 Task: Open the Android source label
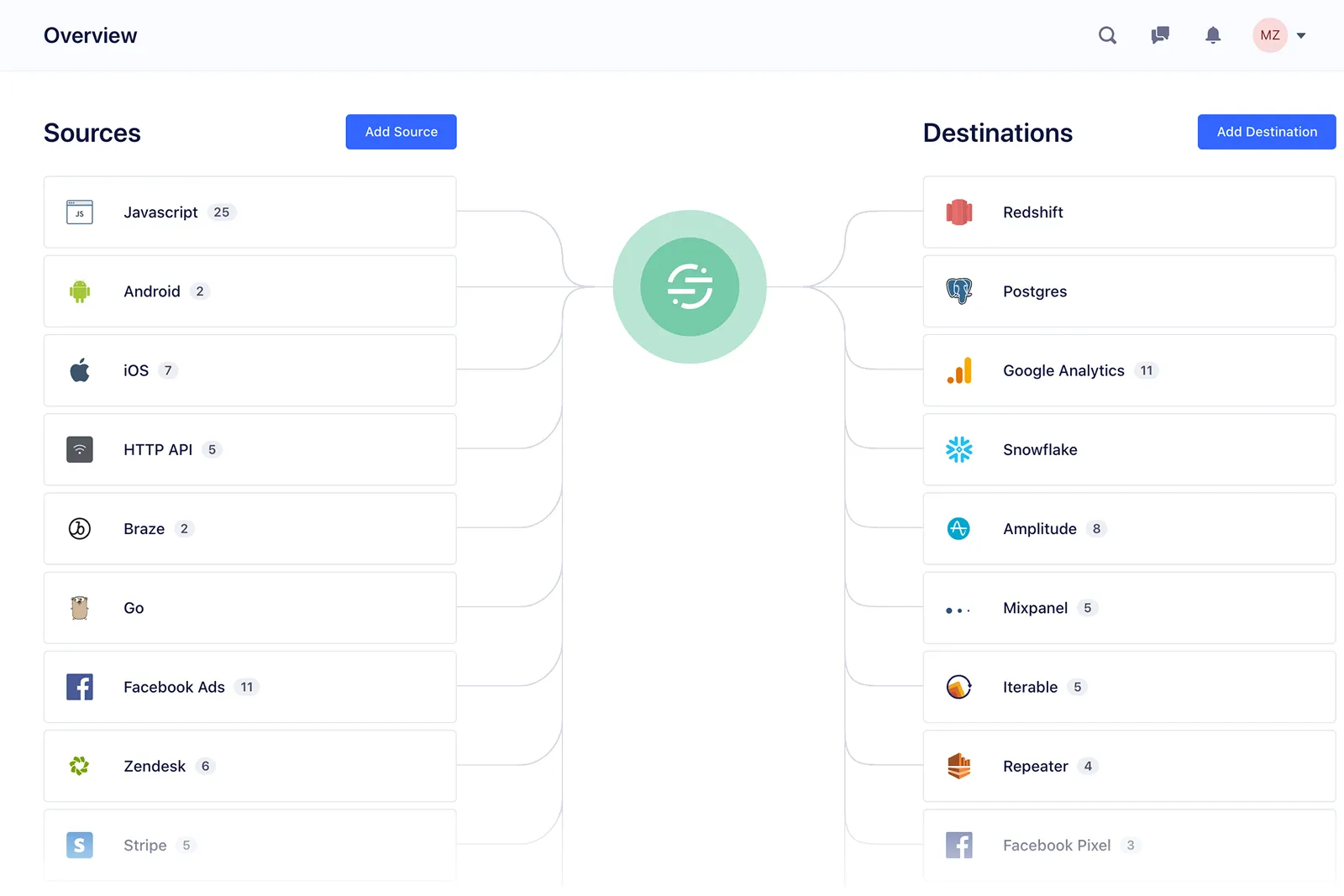click(x=152, y=291)
